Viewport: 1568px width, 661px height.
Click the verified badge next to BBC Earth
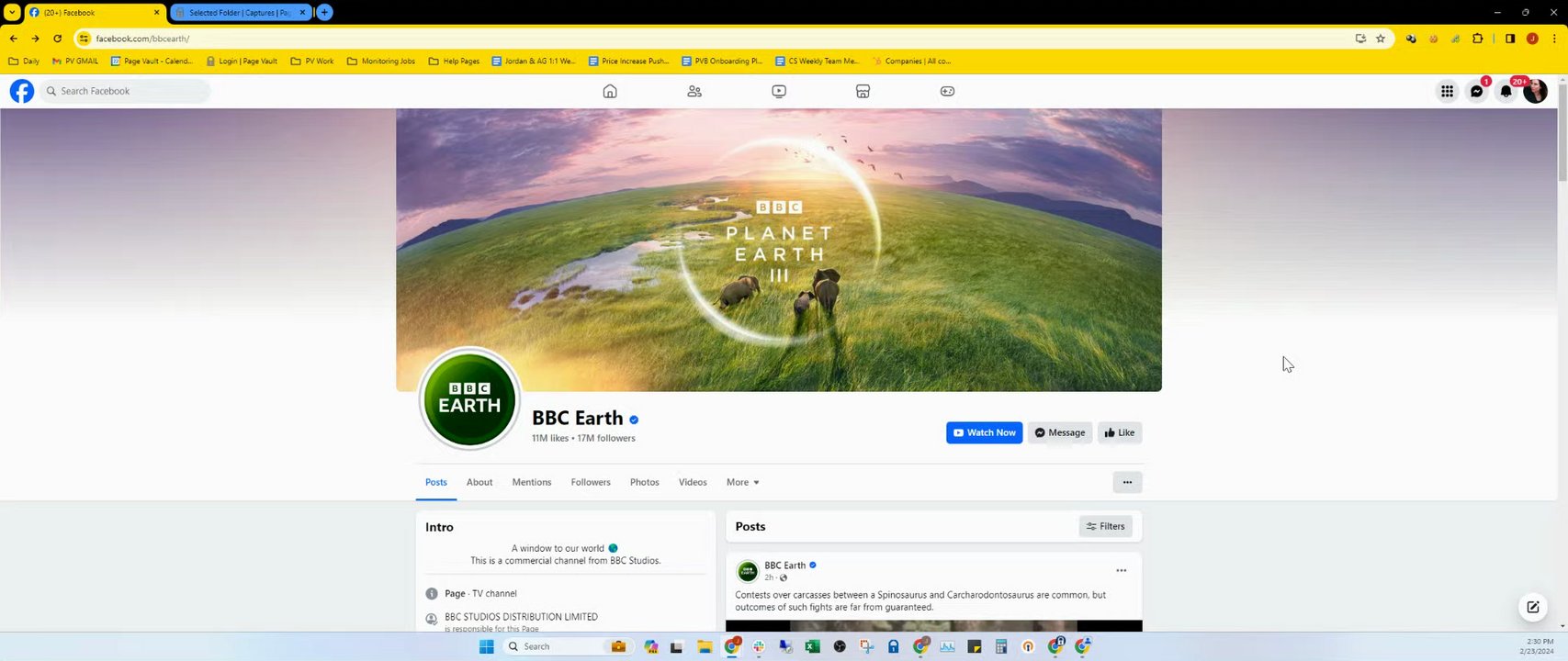[634, 420]
